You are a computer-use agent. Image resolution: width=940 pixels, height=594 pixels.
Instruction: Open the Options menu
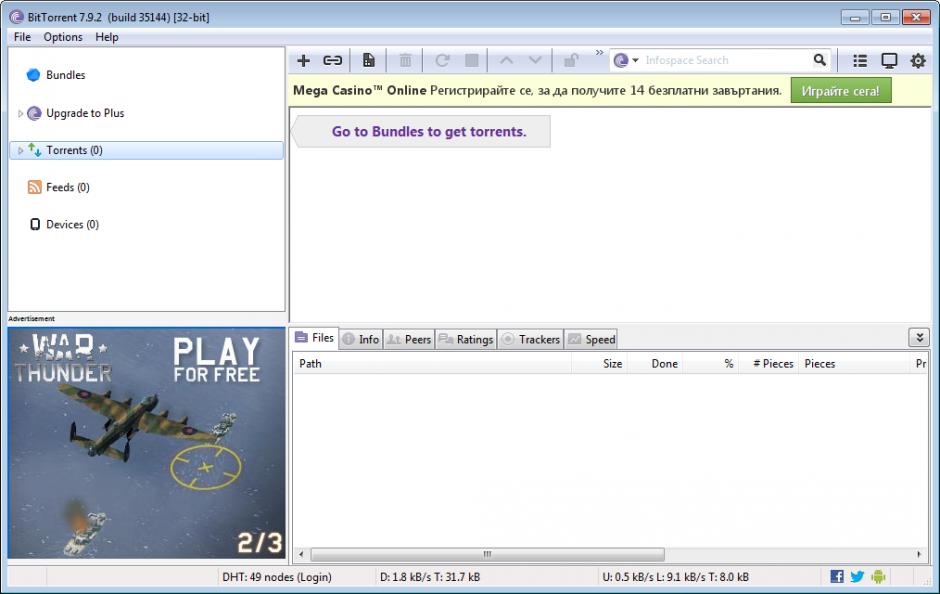pyautogui.click(x=63, y=37)
